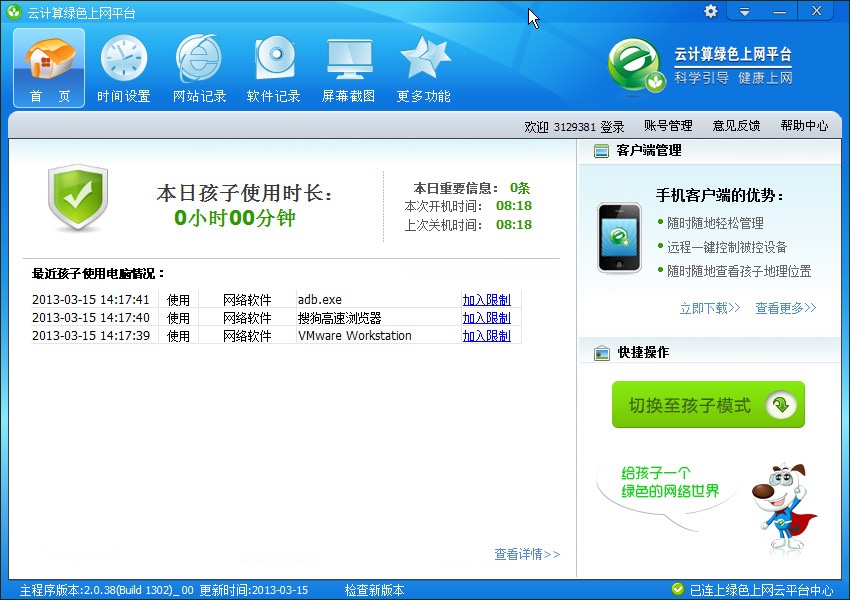Click the 立即下载>> link
Image resolution: width=850 pixels, height=600 pixels.
[710, 308]
